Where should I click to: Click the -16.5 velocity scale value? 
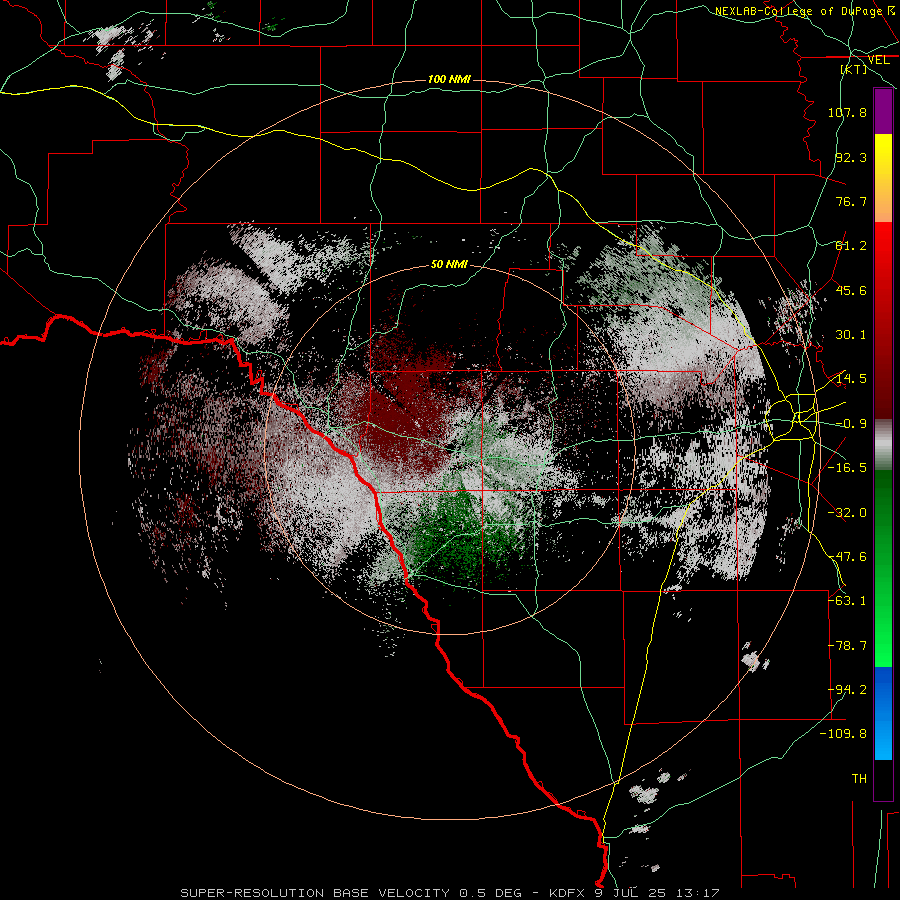pyautogui.click(x=847, y=468)
